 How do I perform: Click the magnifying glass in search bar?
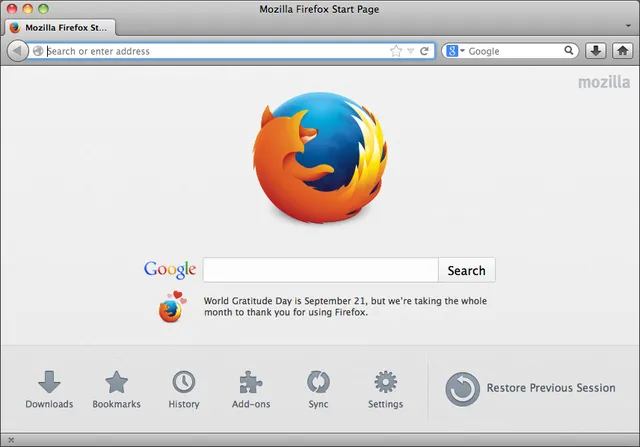coord(569,51)
